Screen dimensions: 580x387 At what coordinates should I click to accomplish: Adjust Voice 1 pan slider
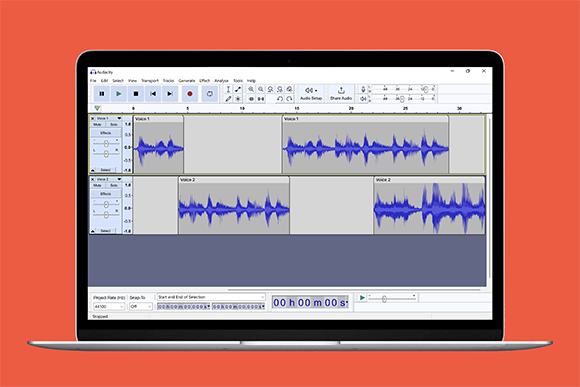[106, 154]
